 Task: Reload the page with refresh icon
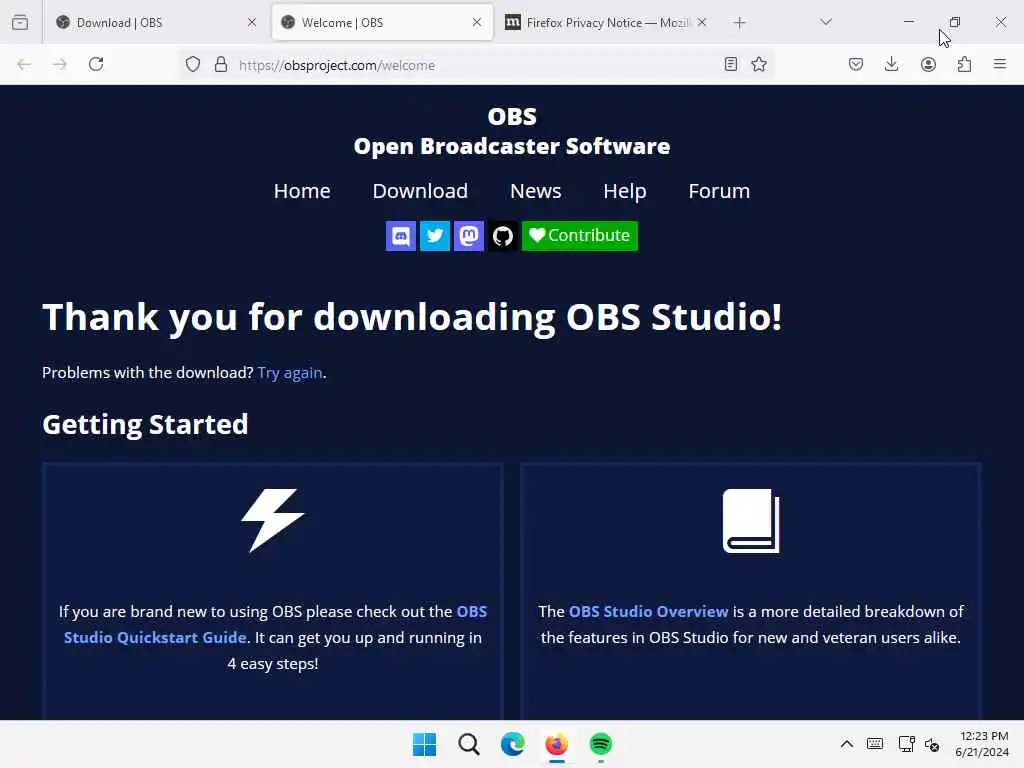[x=96, y=64]
